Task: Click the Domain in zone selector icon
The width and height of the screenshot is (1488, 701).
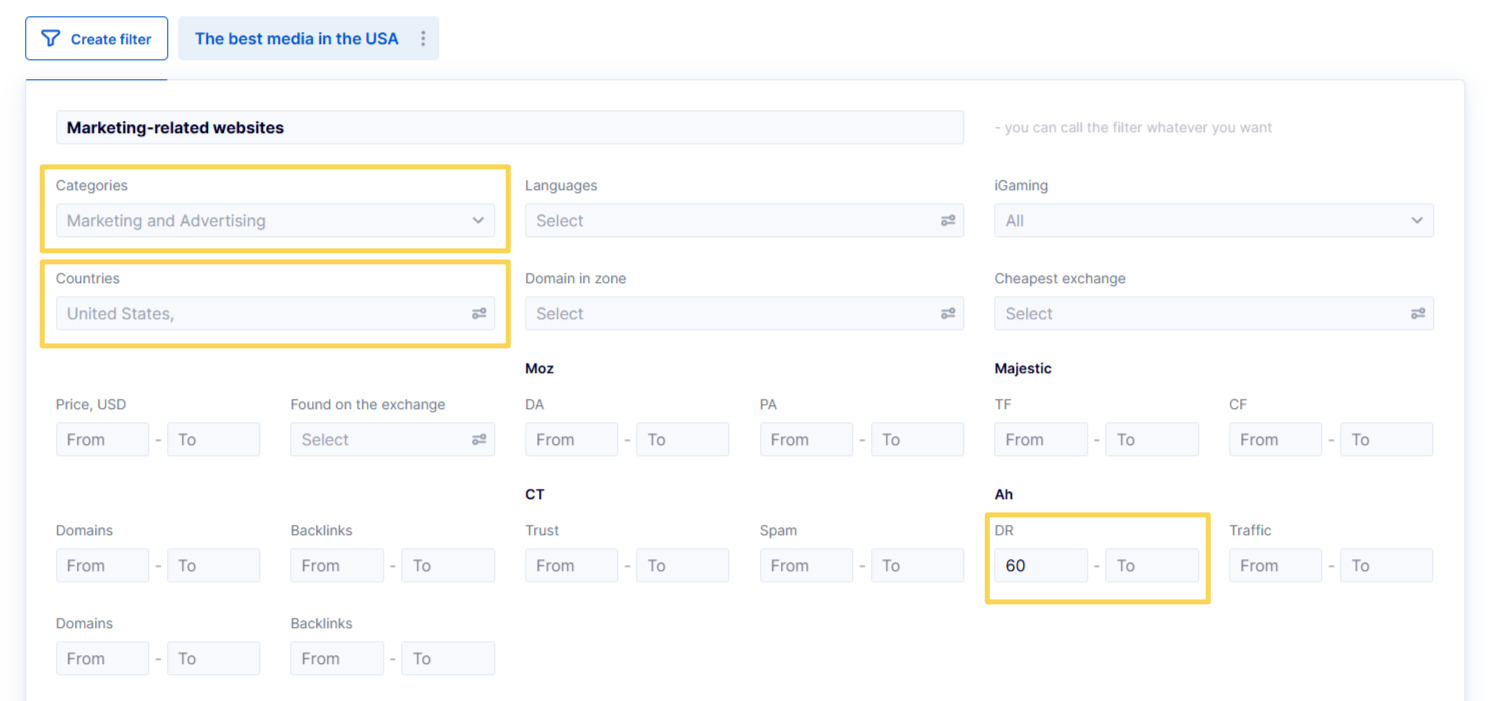Action: [948, 314]
